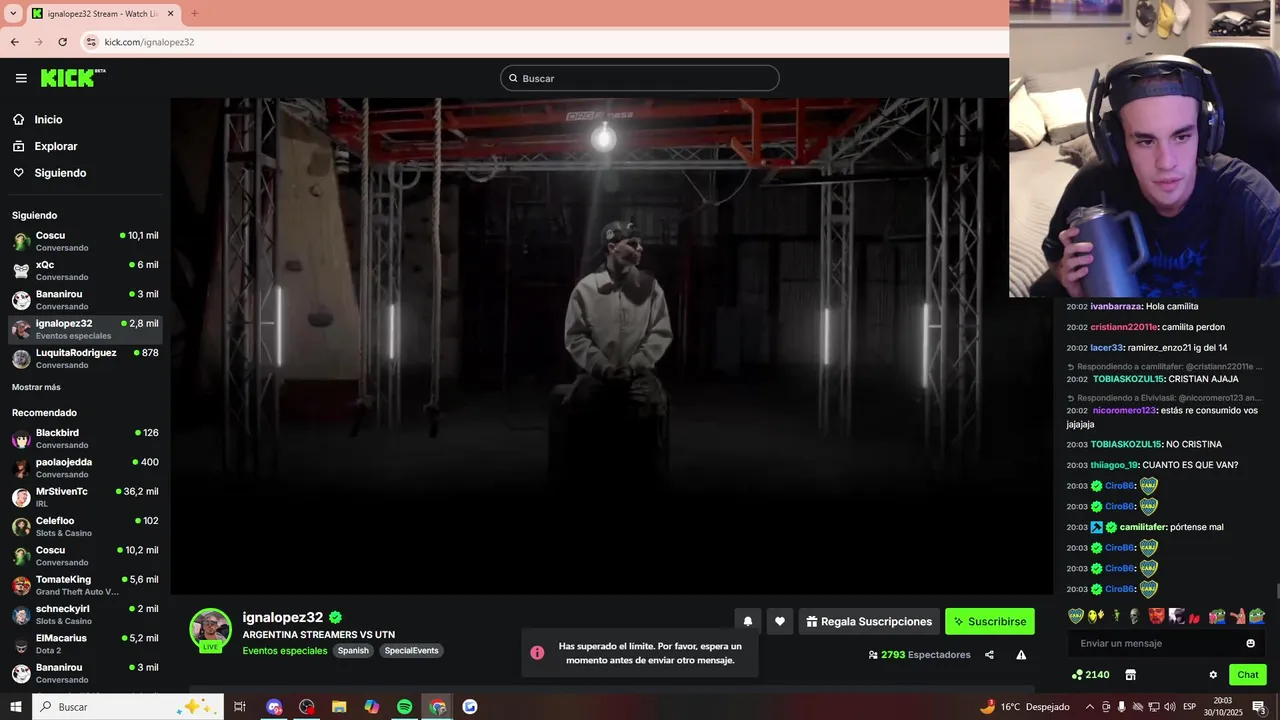Open Task View on the taskbar
The height and width of the screenshot is (720, 1280).
pos(240,707)
